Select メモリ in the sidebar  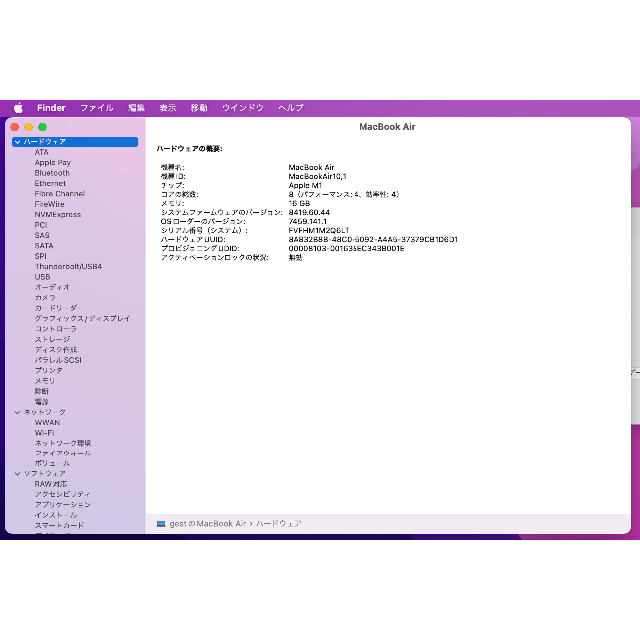pos(44,381)
